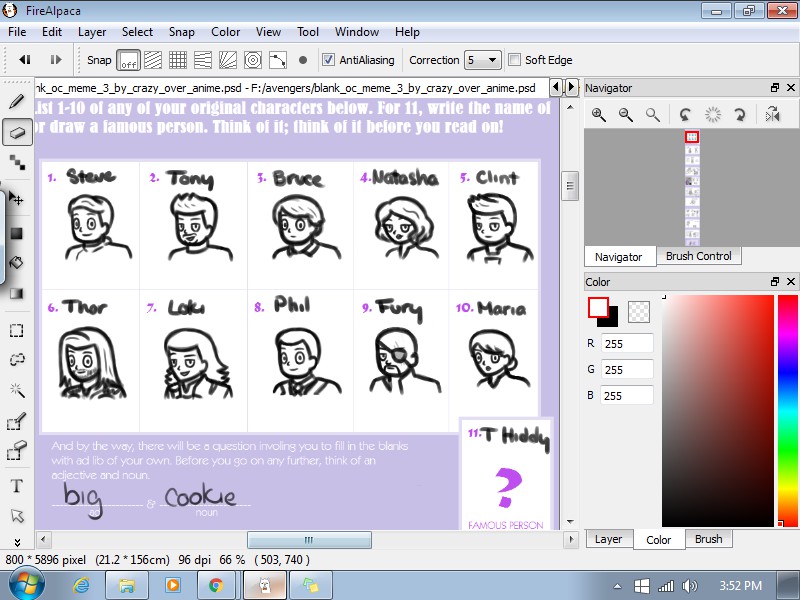Switch to the Layer tab
This screenshot has width=800, height=600.
608,539
